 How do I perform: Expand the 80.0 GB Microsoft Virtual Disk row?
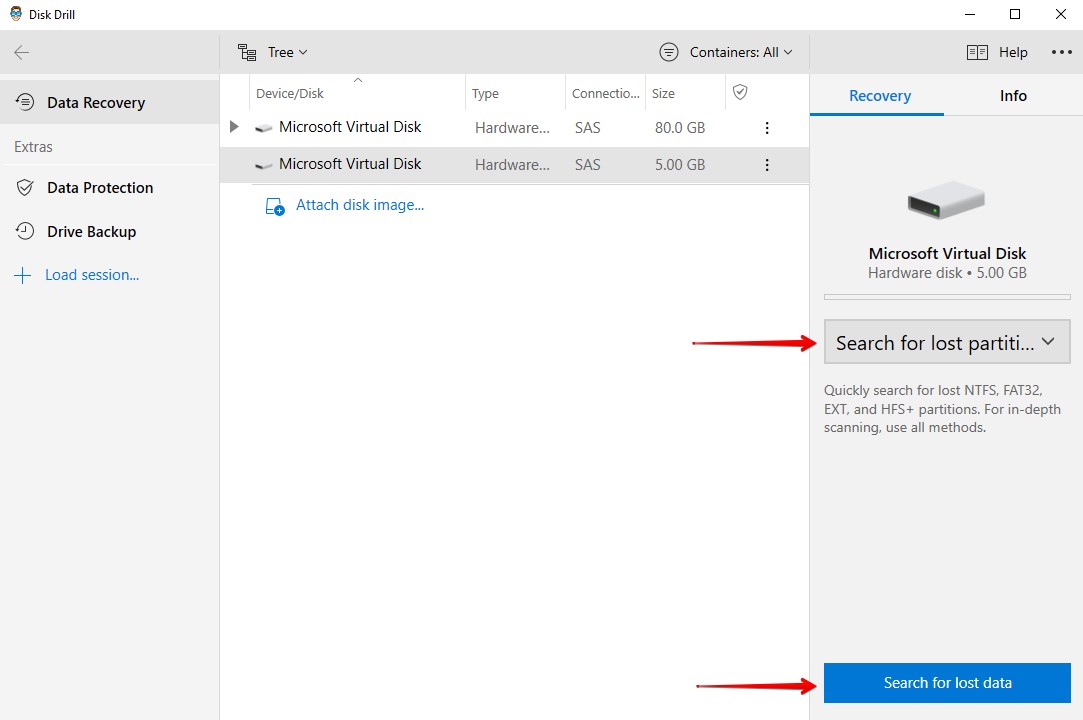click(234, 127)
